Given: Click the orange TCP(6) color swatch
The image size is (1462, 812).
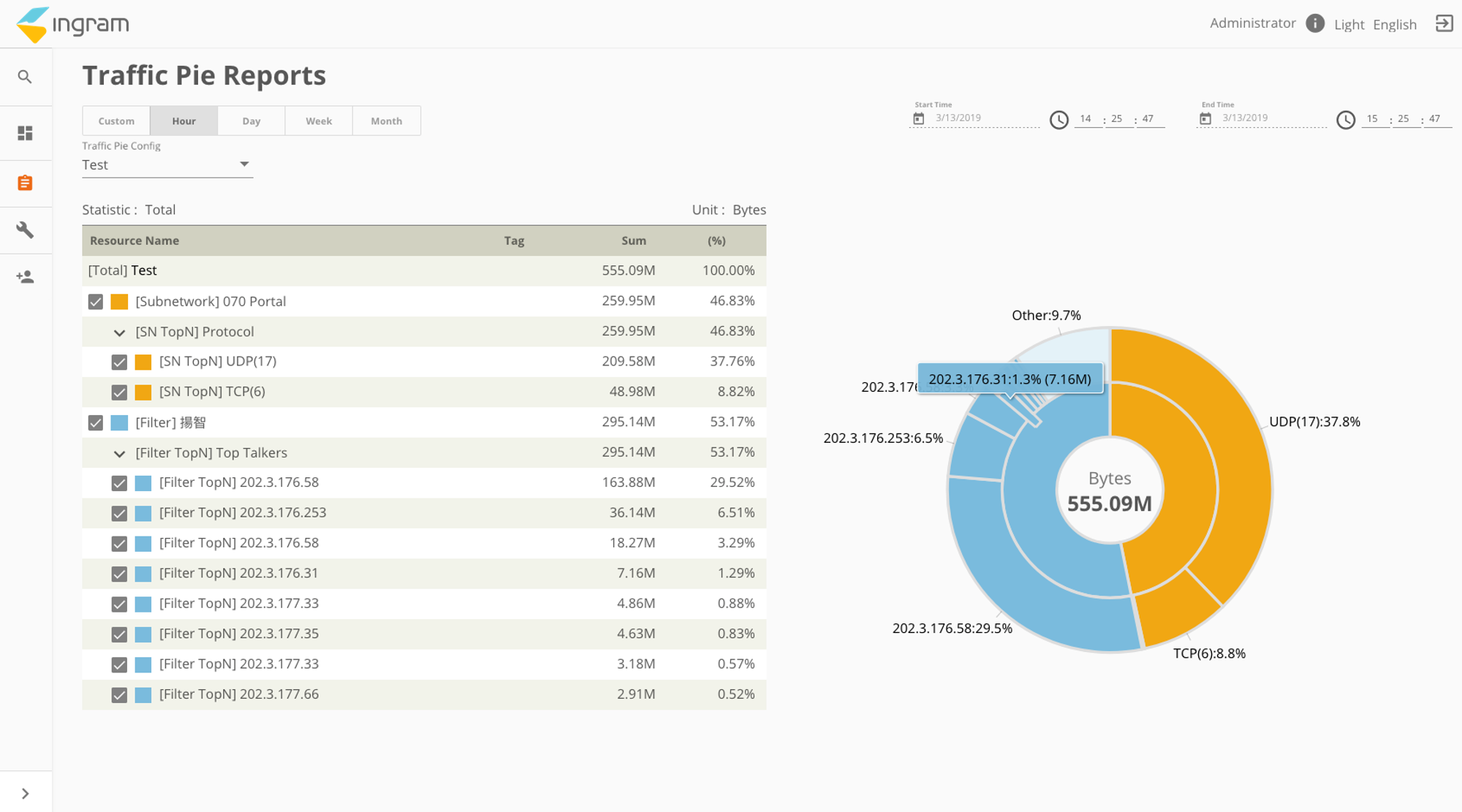Looking at the screenshot, I should point(143,392).
